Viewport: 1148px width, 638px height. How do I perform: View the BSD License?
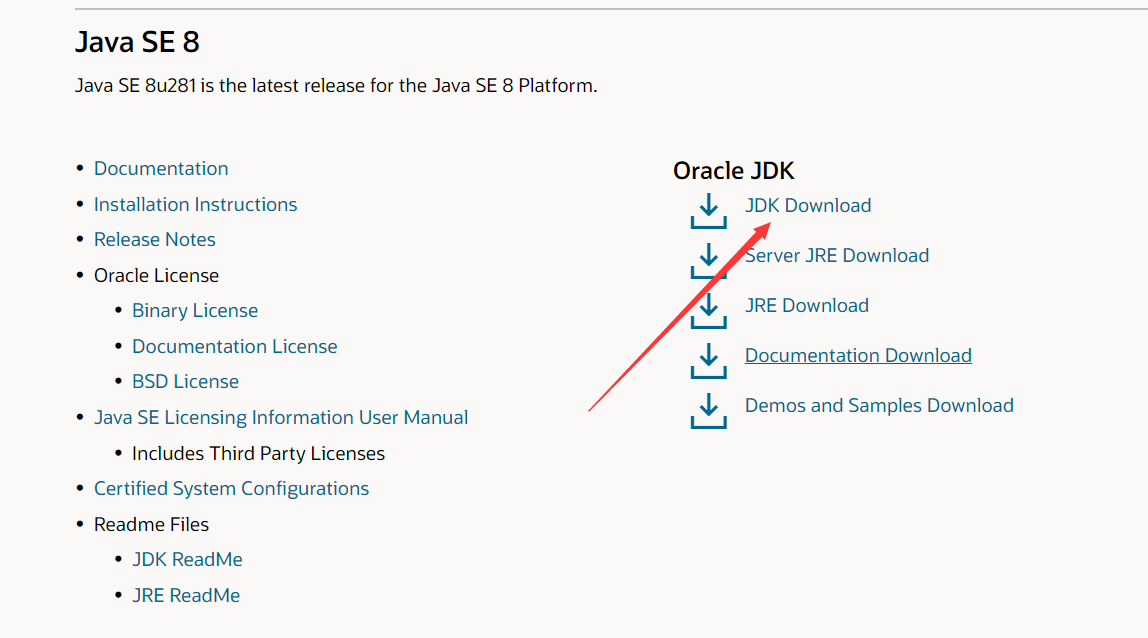[185, 381]
